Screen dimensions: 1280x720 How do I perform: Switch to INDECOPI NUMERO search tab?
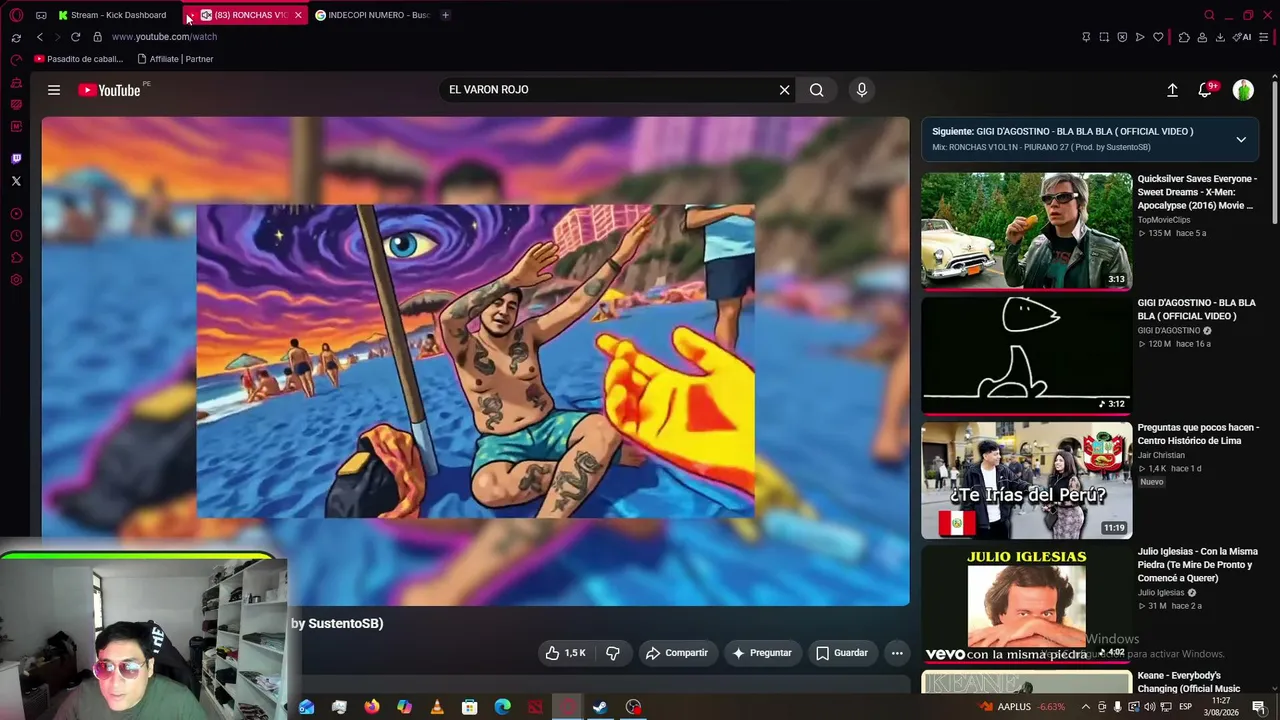372,15
